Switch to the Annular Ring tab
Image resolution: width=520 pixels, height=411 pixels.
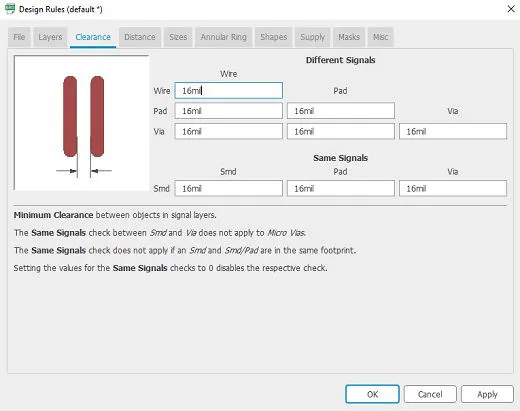(224, 37)
